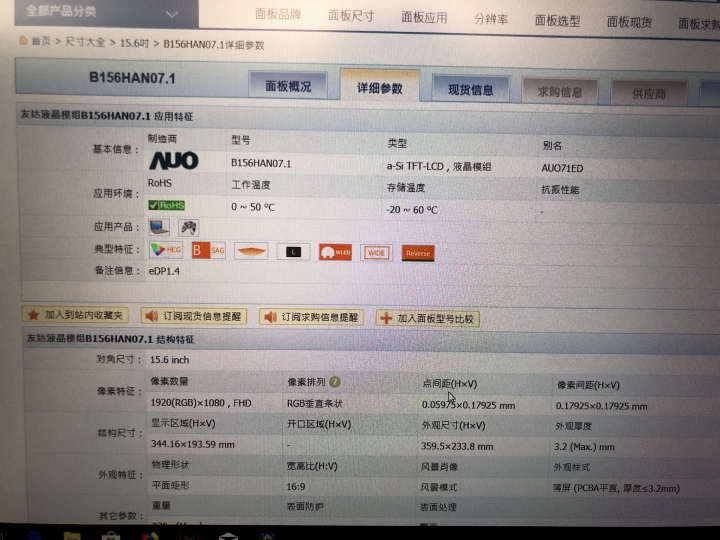The height and width of the screenshot is (540, 720).
Task: Select the RGB垂直条状 pixel arrangement value
Action: [315, 404]
